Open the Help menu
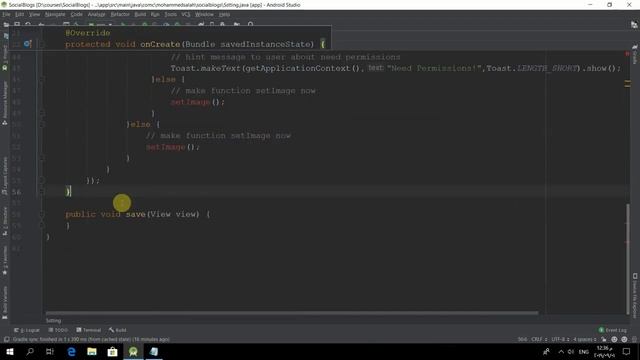 (x=224, y=14)
